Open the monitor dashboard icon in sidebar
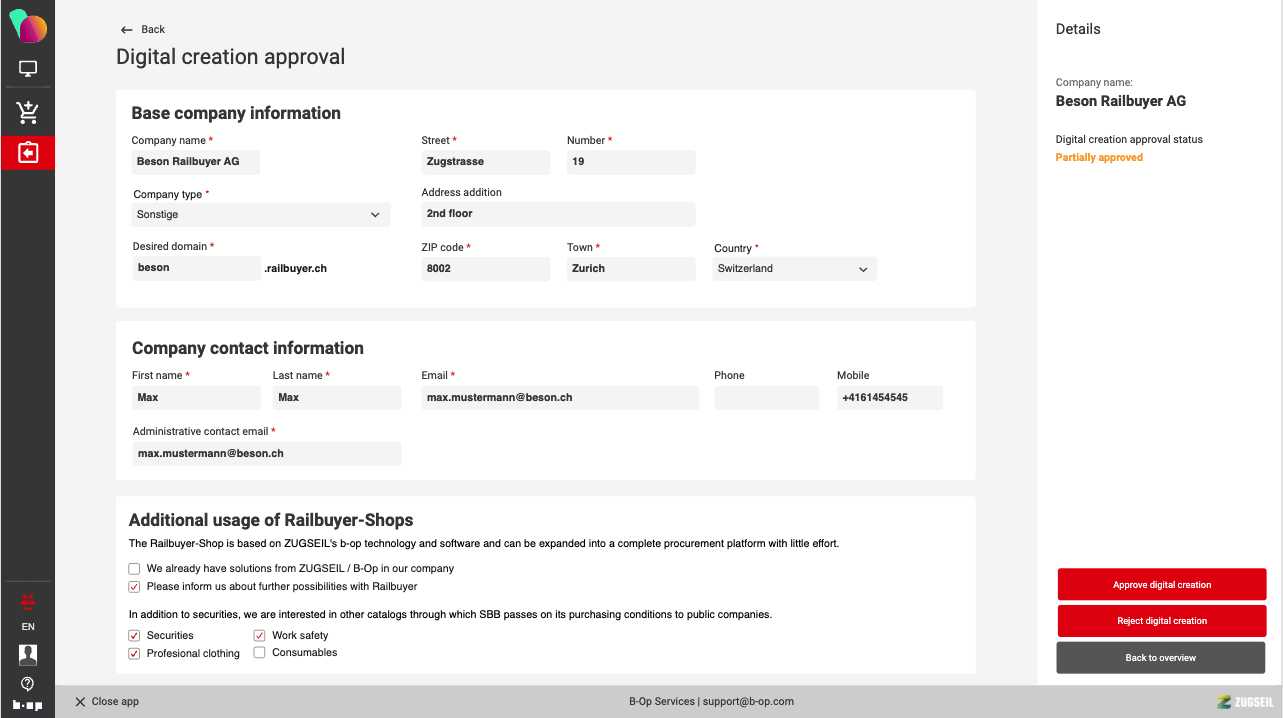1283x718 pixels. click(28, 69)
